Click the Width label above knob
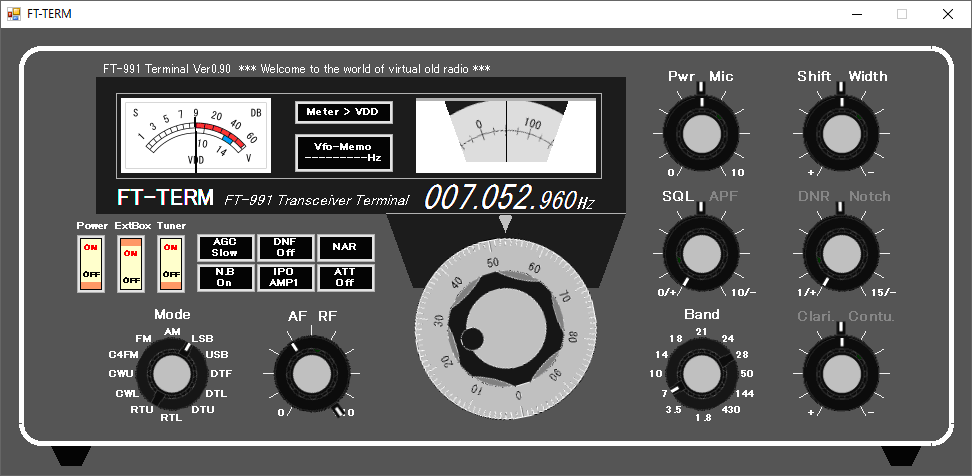 [x=868, y=76]
